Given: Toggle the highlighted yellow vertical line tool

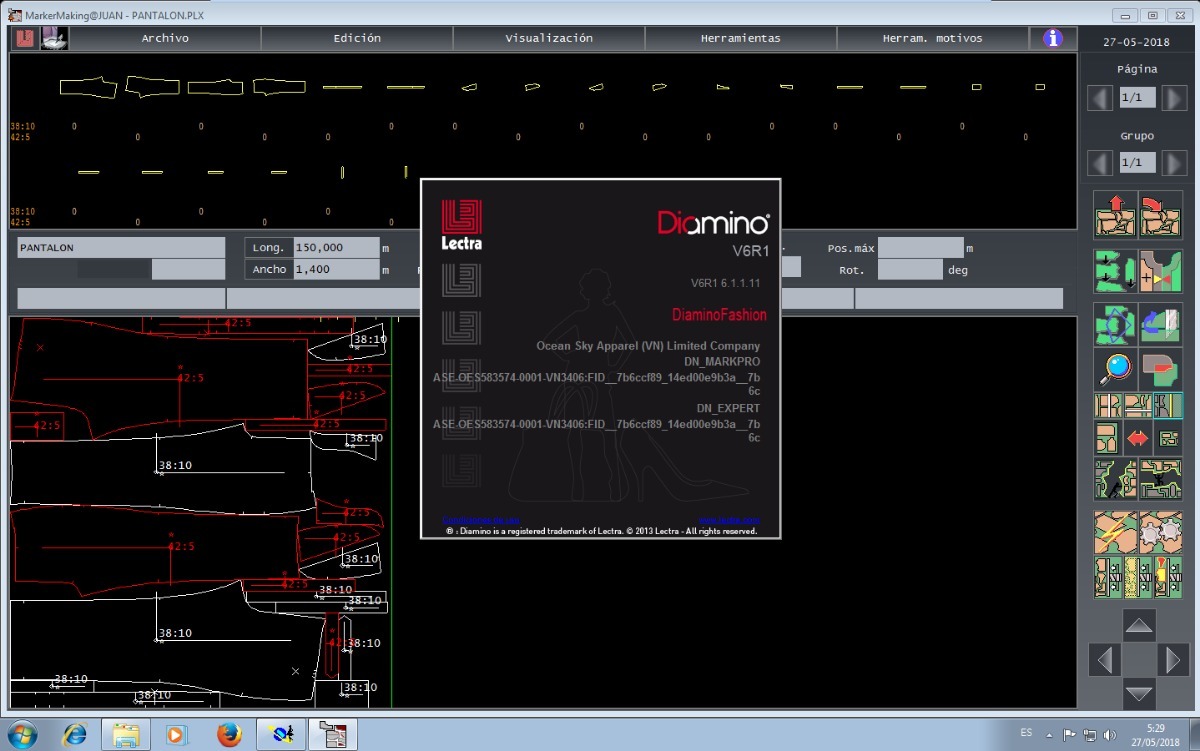Looking at the screenshot, I should pyautogui.click(x=1168, y=405).
